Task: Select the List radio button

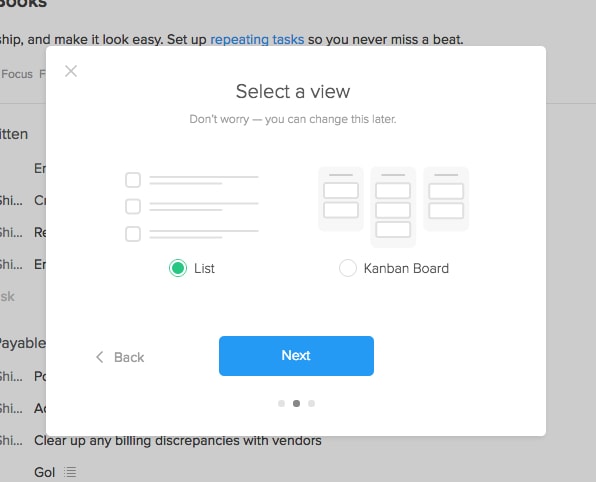Action: point(178,268)
